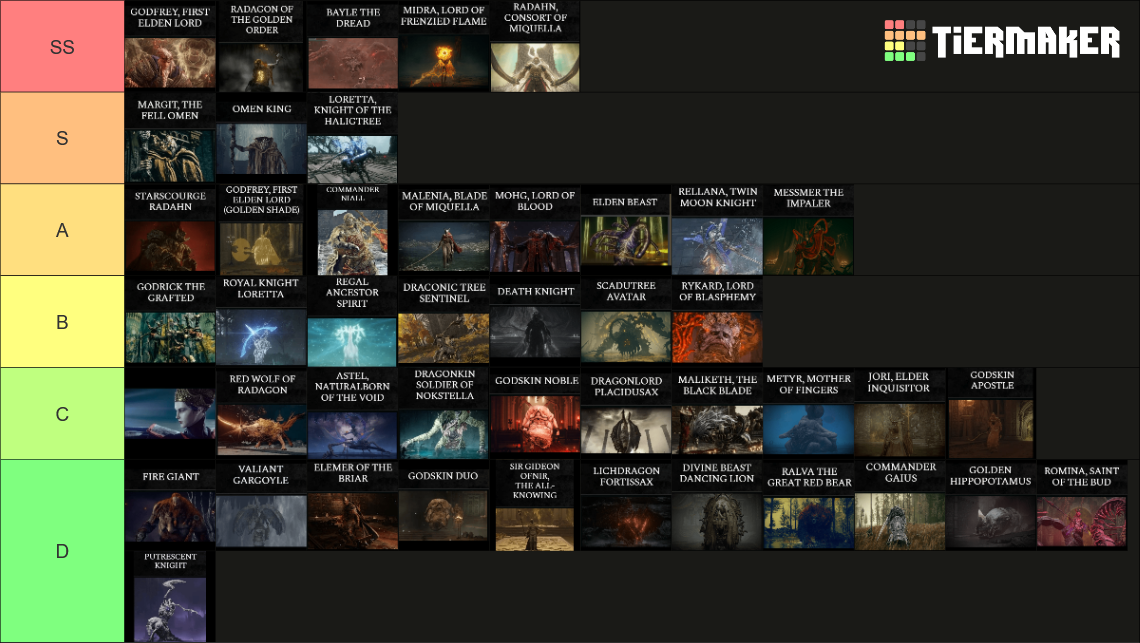Click the Valiant Gargoyle card
1140x643 pixels.
[262, 505]
